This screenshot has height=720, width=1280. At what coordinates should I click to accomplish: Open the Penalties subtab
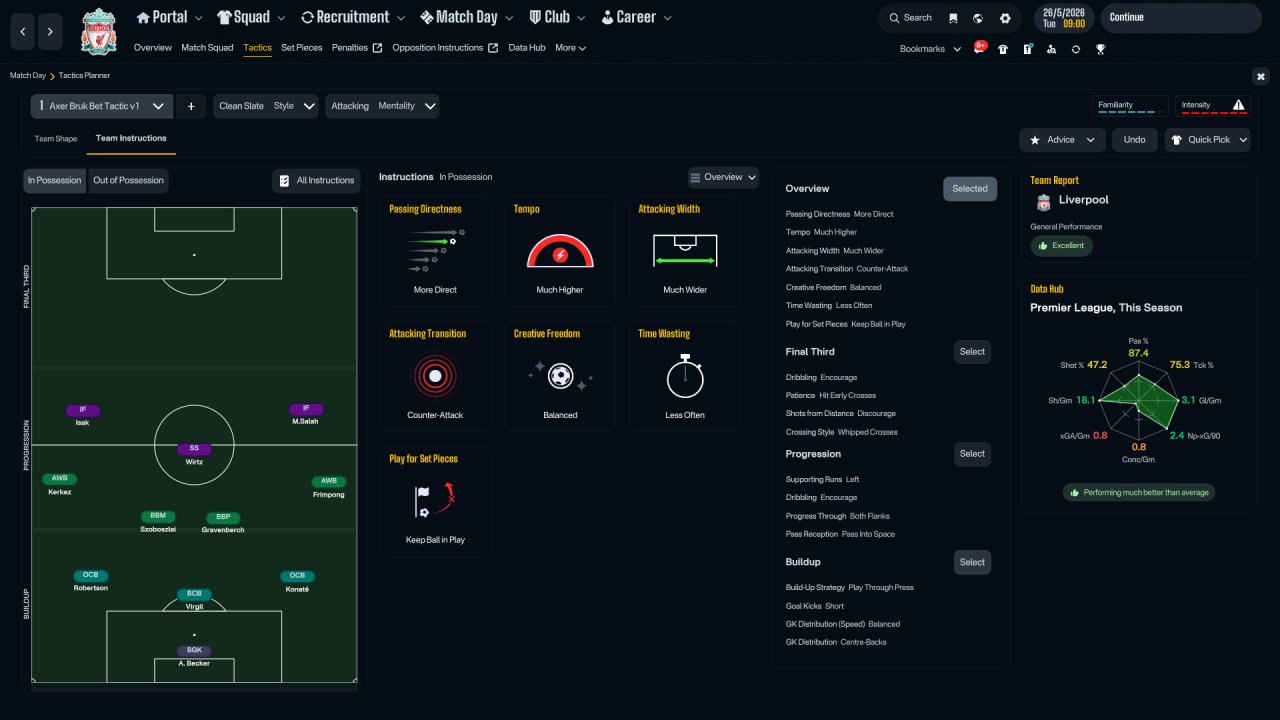(357, 48)
